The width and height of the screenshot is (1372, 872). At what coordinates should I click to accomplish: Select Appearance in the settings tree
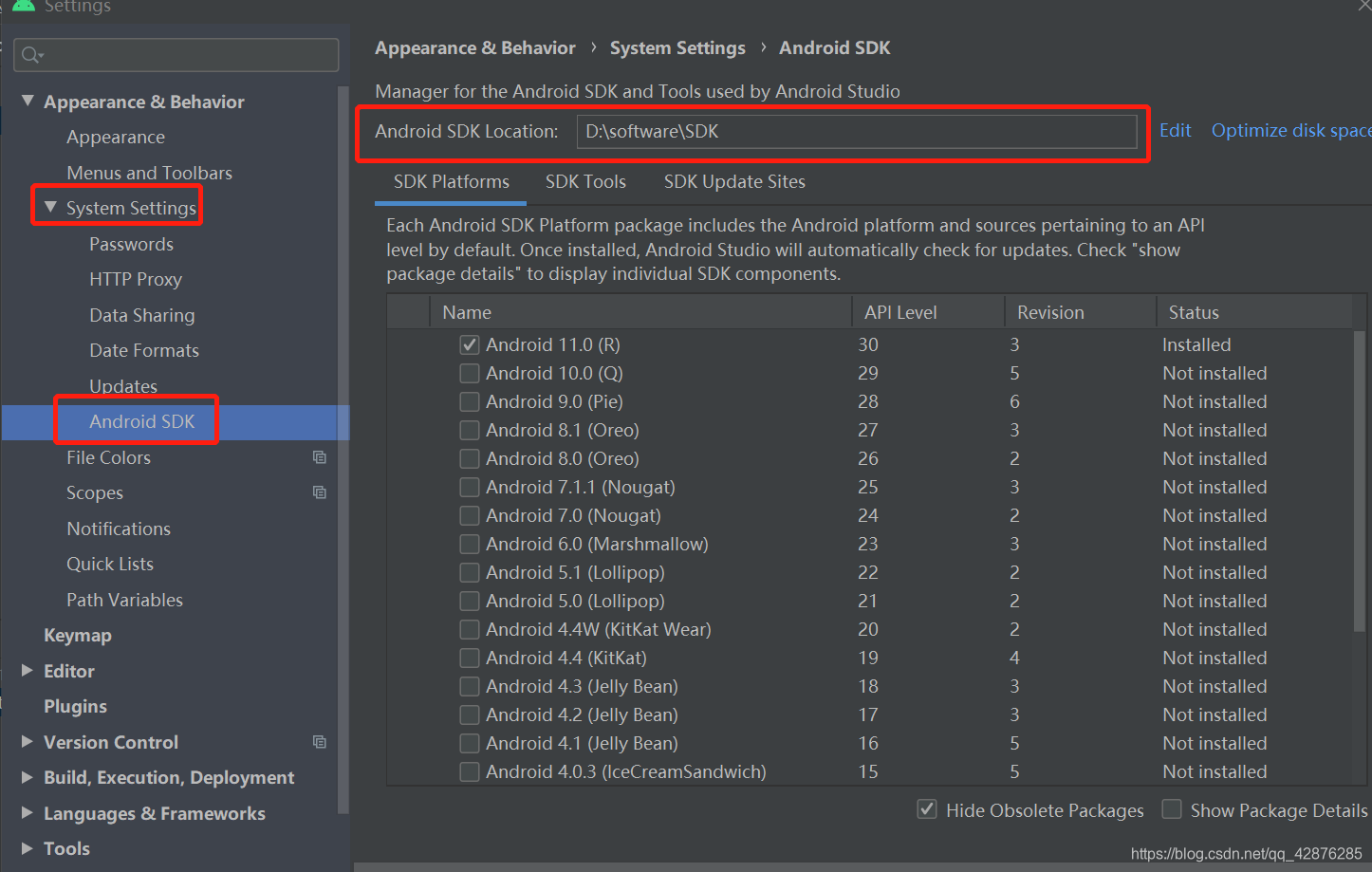116,138
